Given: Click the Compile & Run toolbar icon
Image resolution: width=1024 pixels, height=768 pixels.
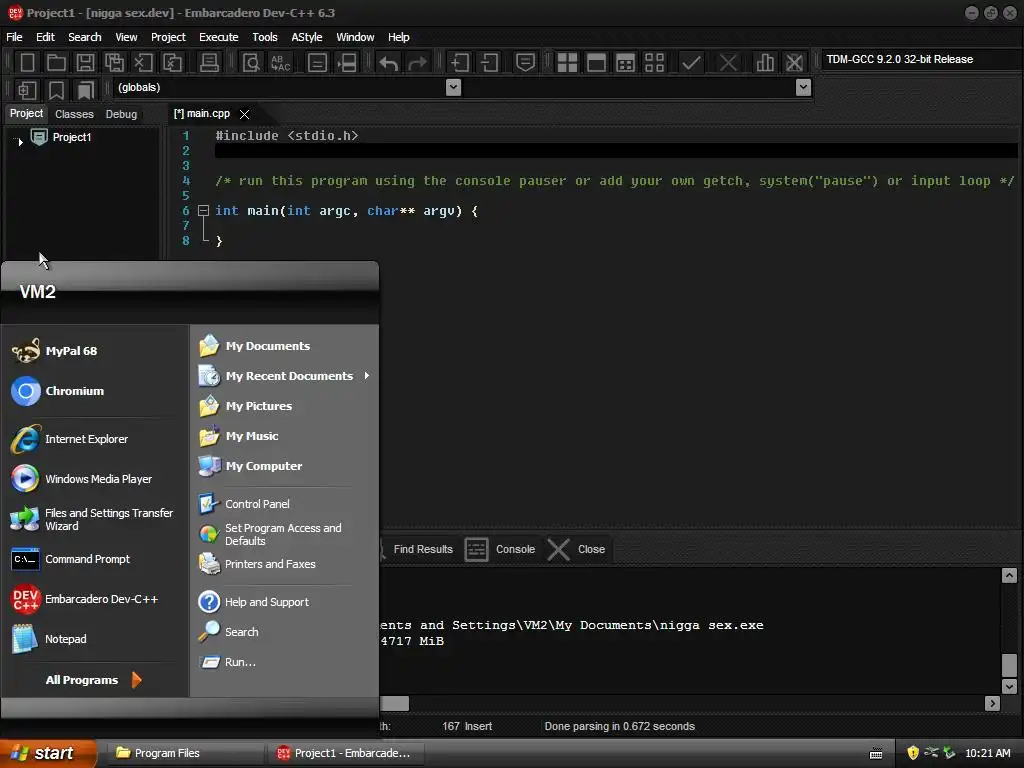Looking at the screenshot, I should [625, 63].
